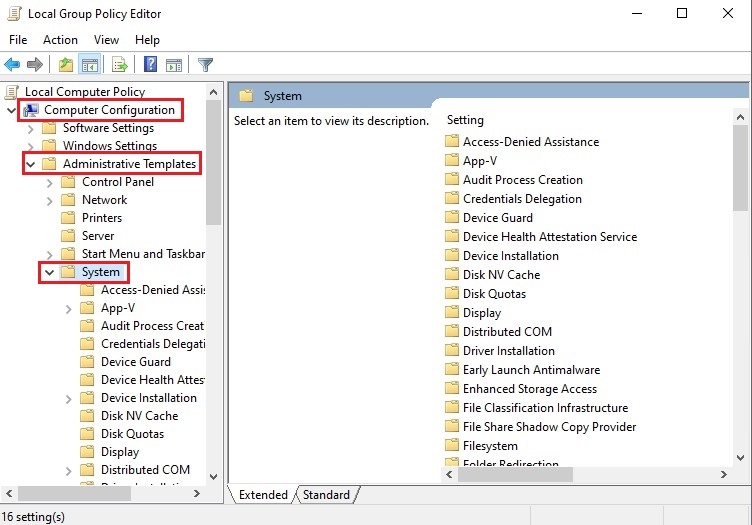752x525 pixels.
Task: Click tree pane horizontal scroll-right arrow
Action: tap(197, 493)
